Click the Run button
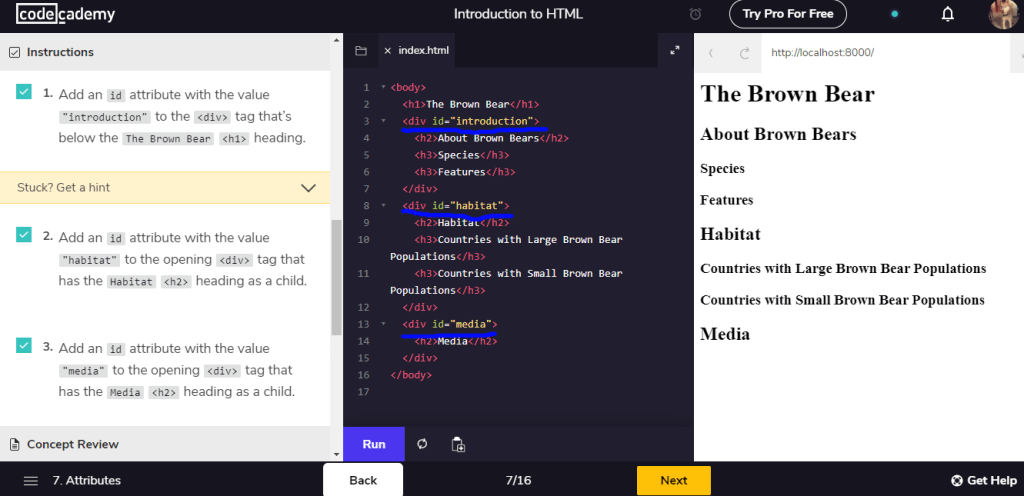This screenshot has height=496, width=1024. pyautogui.click(x=374, y=444)
